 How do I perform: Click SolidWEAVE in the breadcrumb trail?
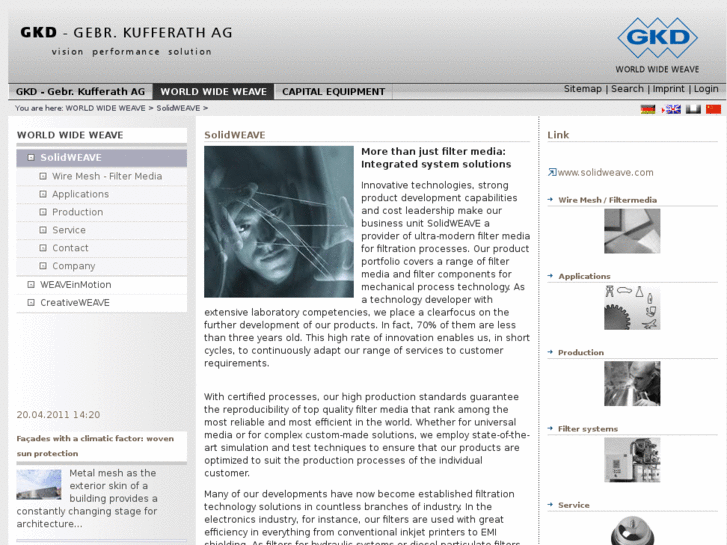[x=178, y=108]
